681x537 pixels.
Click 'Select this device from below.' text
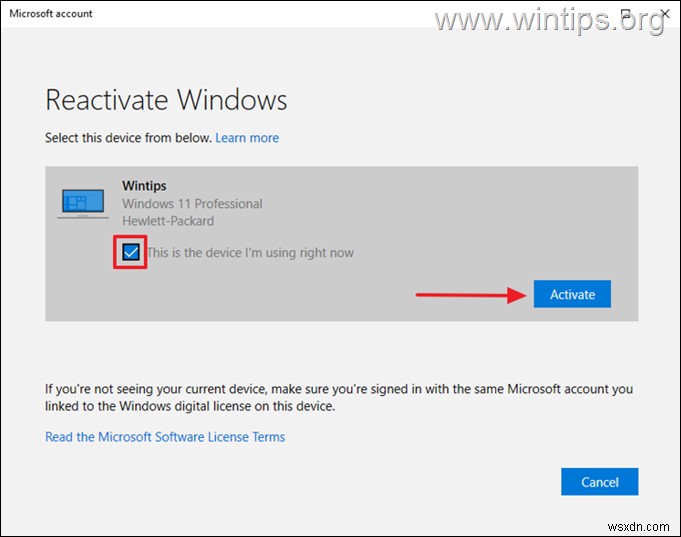129,138
